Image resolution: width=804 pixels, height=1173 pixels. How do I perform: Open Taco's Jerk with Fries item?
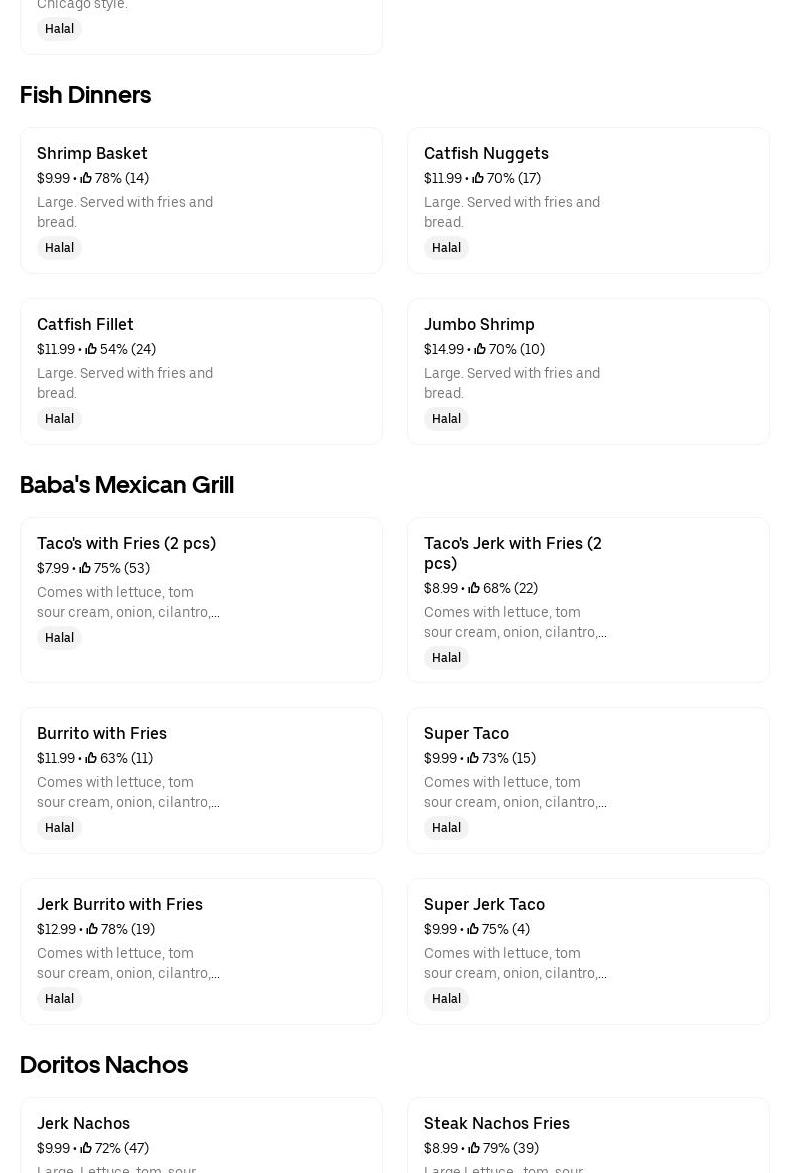512,553
